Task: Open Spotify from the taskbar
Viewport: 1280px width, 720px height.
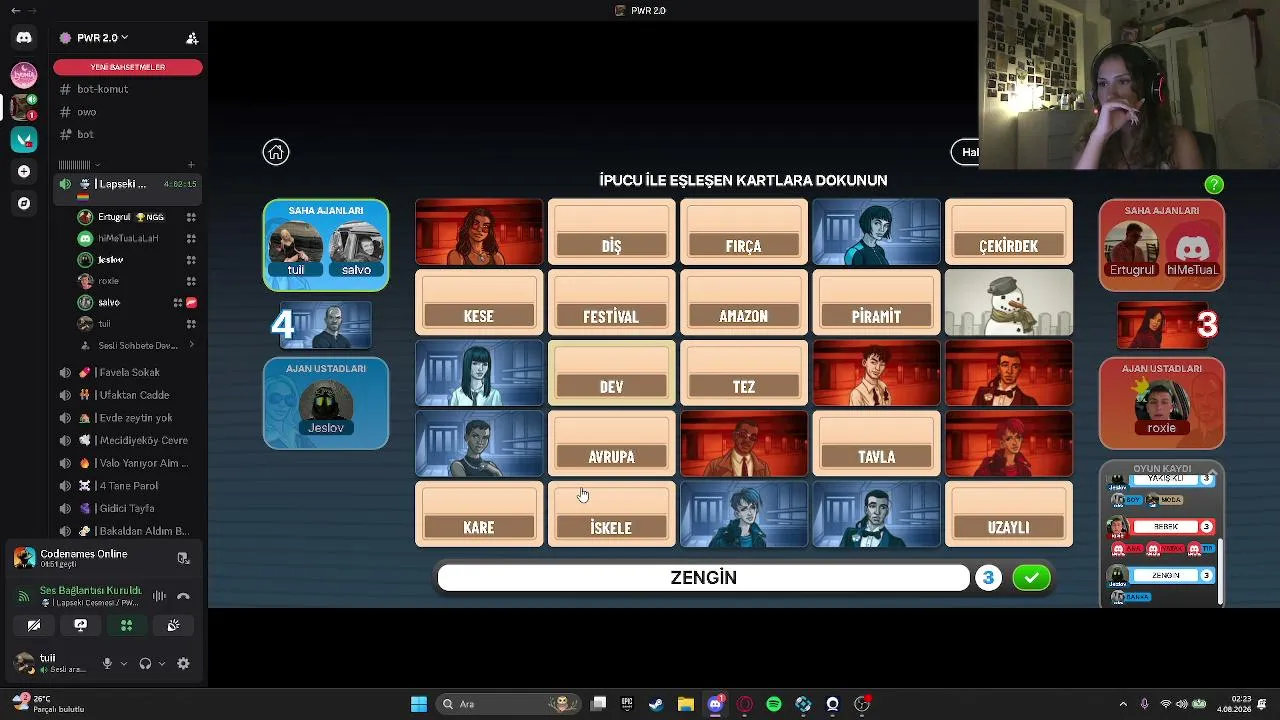Action: pyautogui.click(x=774, y=704)
